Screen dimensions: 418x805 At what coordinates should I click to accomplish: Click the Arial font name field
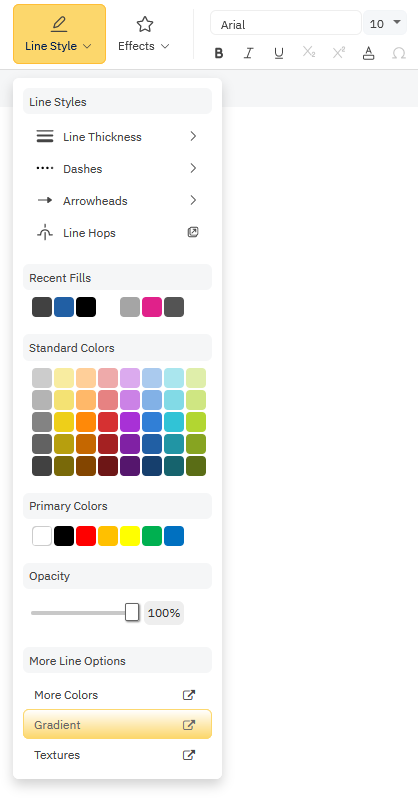pos(286,23)
